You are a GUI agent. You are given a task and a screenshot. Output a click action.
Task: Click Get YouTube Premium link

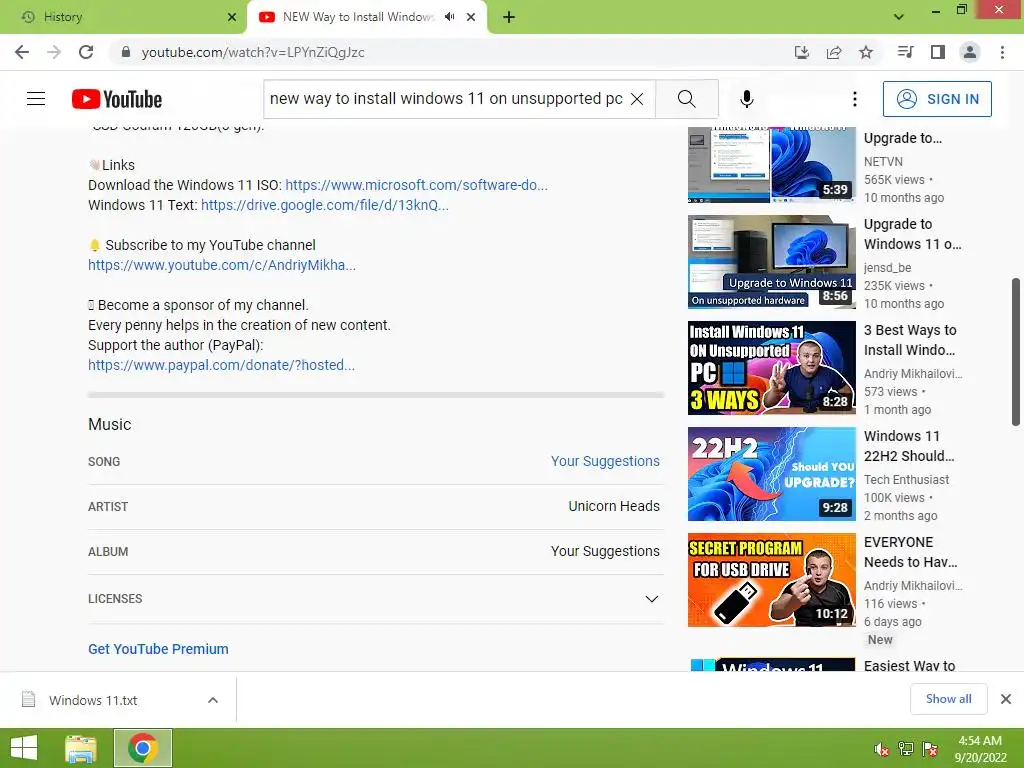pos(158,649)
